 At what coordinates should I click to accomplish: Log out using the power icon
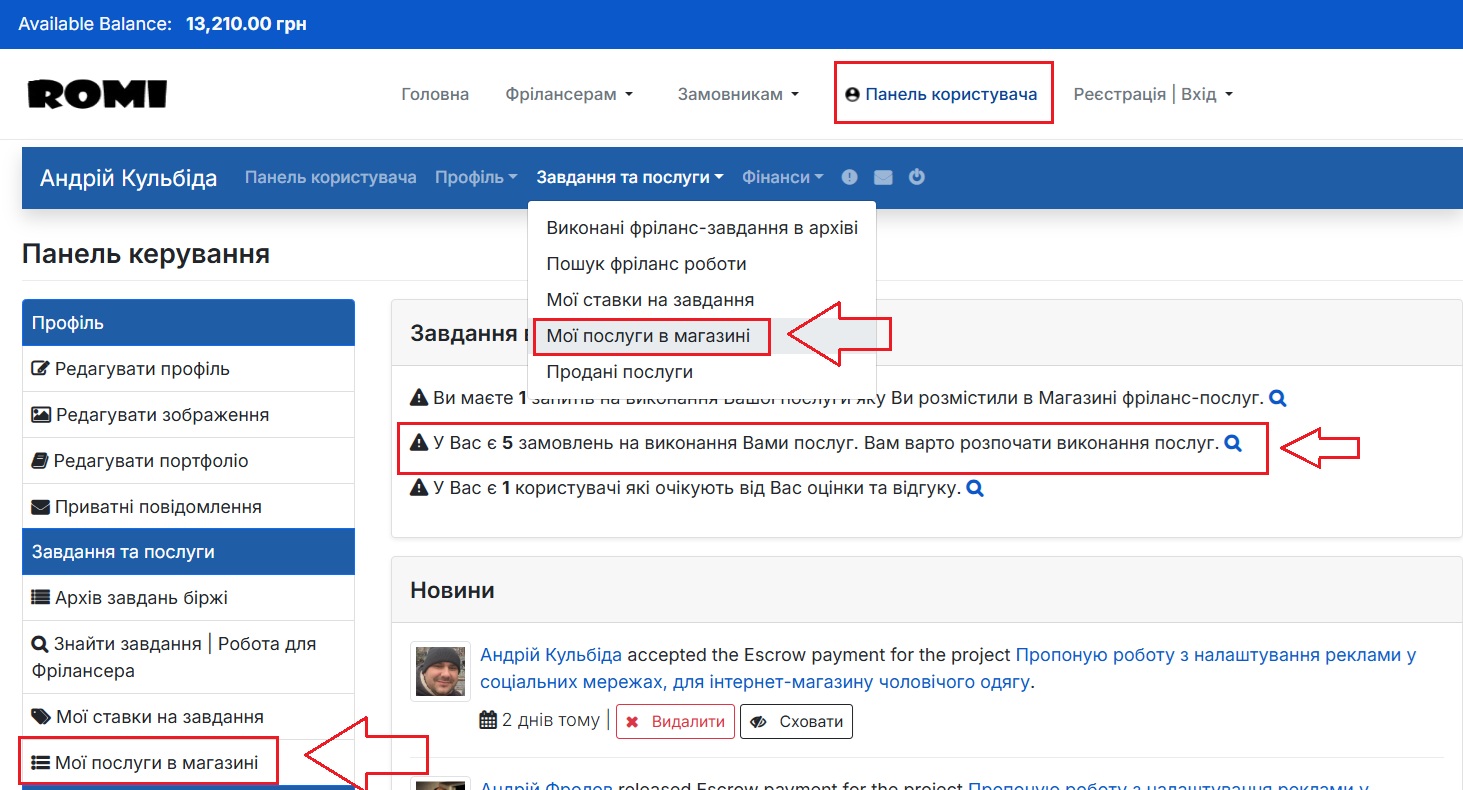coord(916,177)
